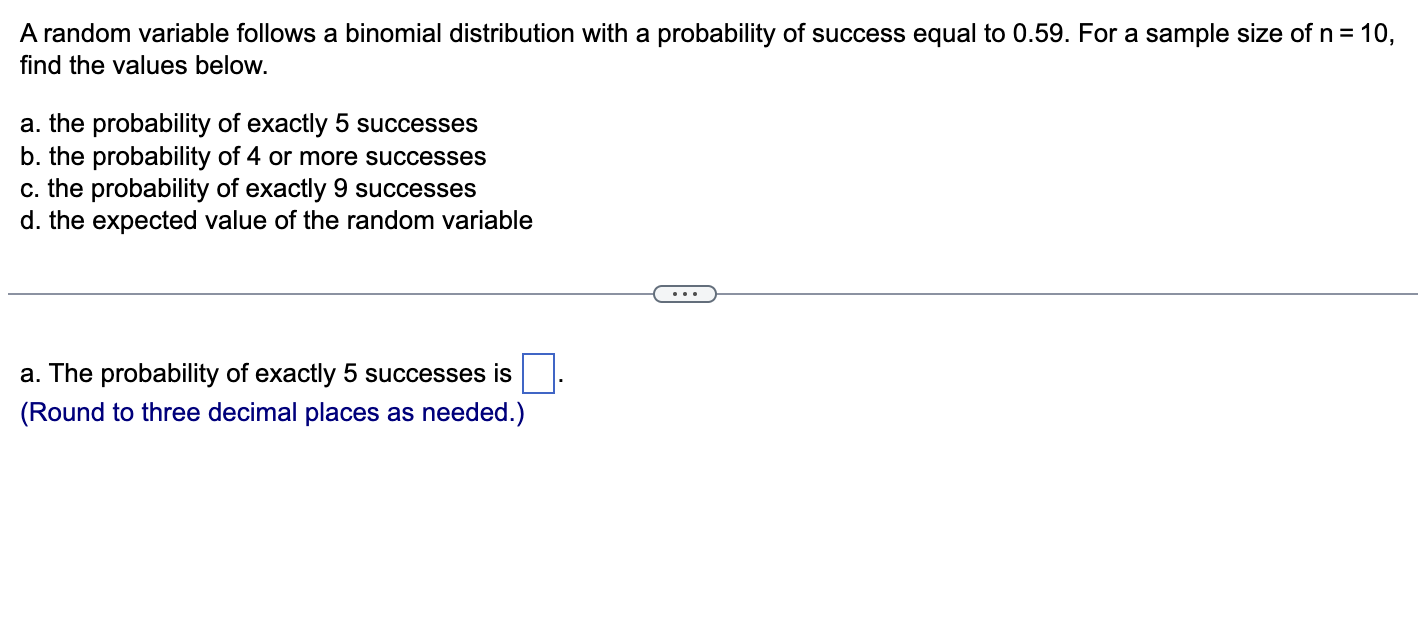This screenshot has height=618, width=1420.
Task: Select the '(Round to three decimal places as needed.)' hint
Action: pyautogui.click(x=271, y=412)
